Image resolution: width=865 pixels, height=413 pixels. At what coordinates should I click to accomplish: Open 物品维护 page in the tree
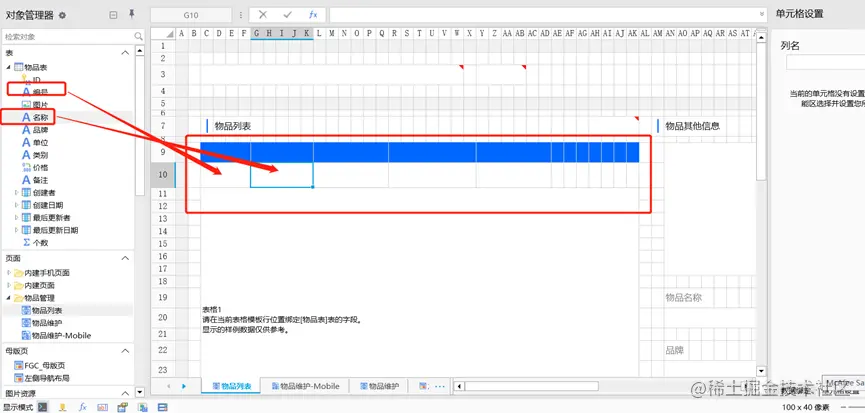(x=42, y=323)
